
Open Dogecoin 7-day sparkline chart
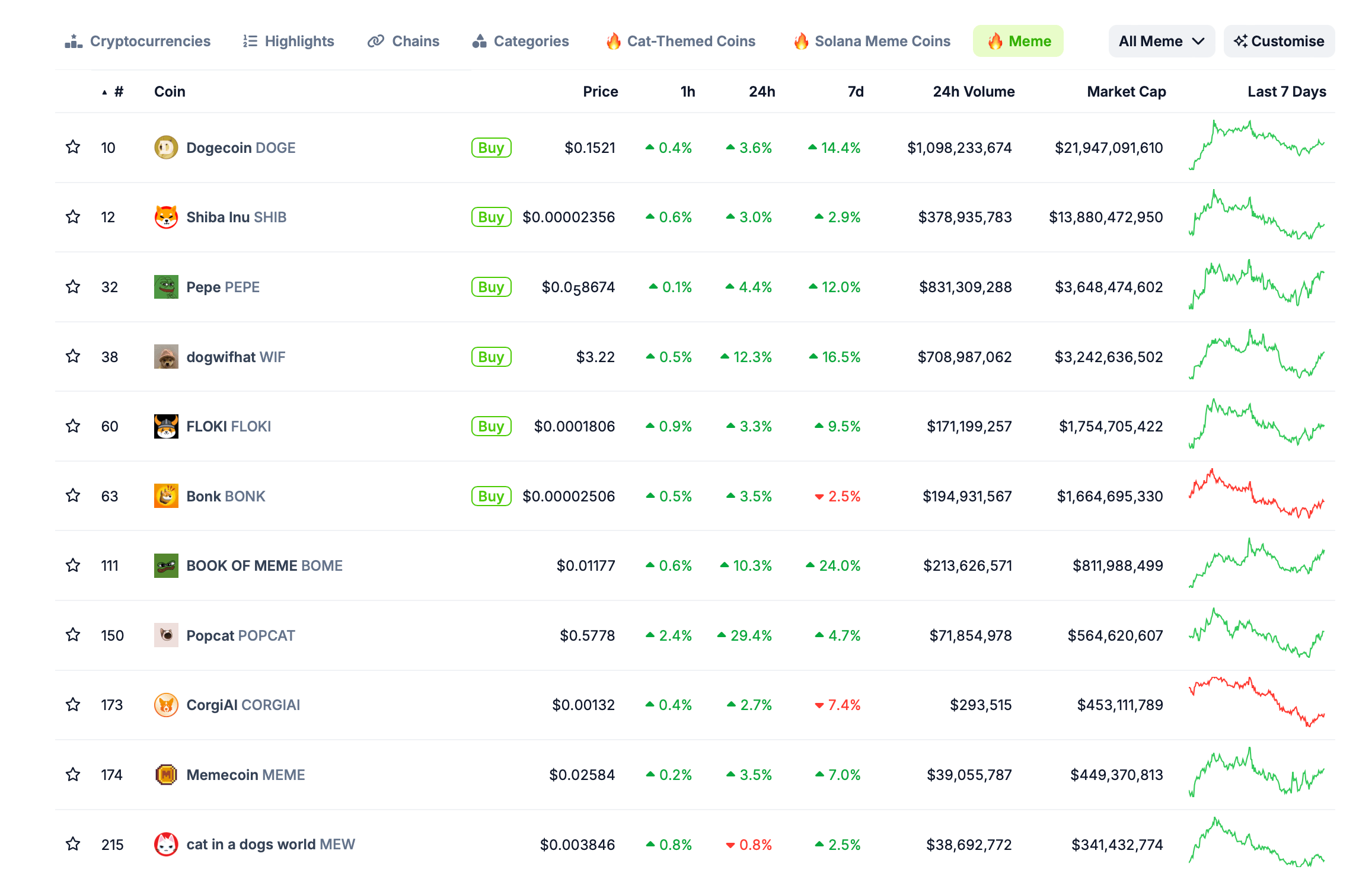[1256, 146]
